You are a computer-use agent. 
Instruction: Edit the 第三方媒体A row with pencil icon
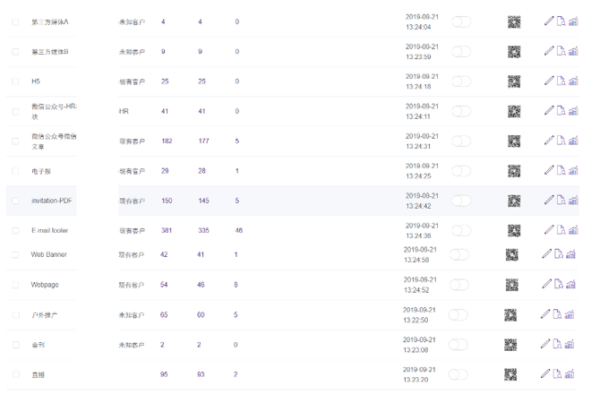(549, 21)
